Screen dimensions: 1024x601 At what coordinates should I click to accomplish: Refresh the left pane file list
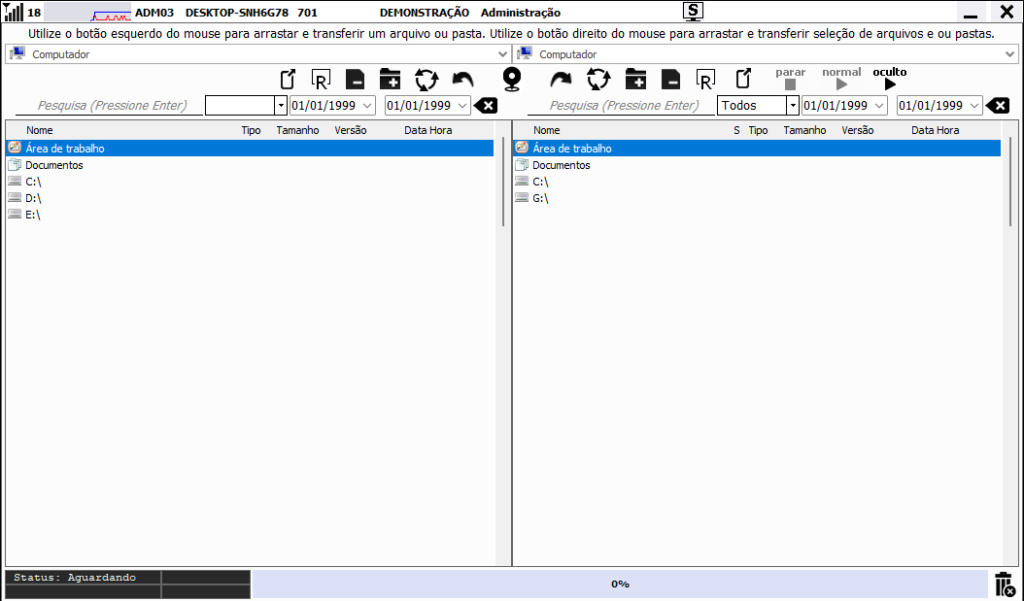click(x=426, y=80)
